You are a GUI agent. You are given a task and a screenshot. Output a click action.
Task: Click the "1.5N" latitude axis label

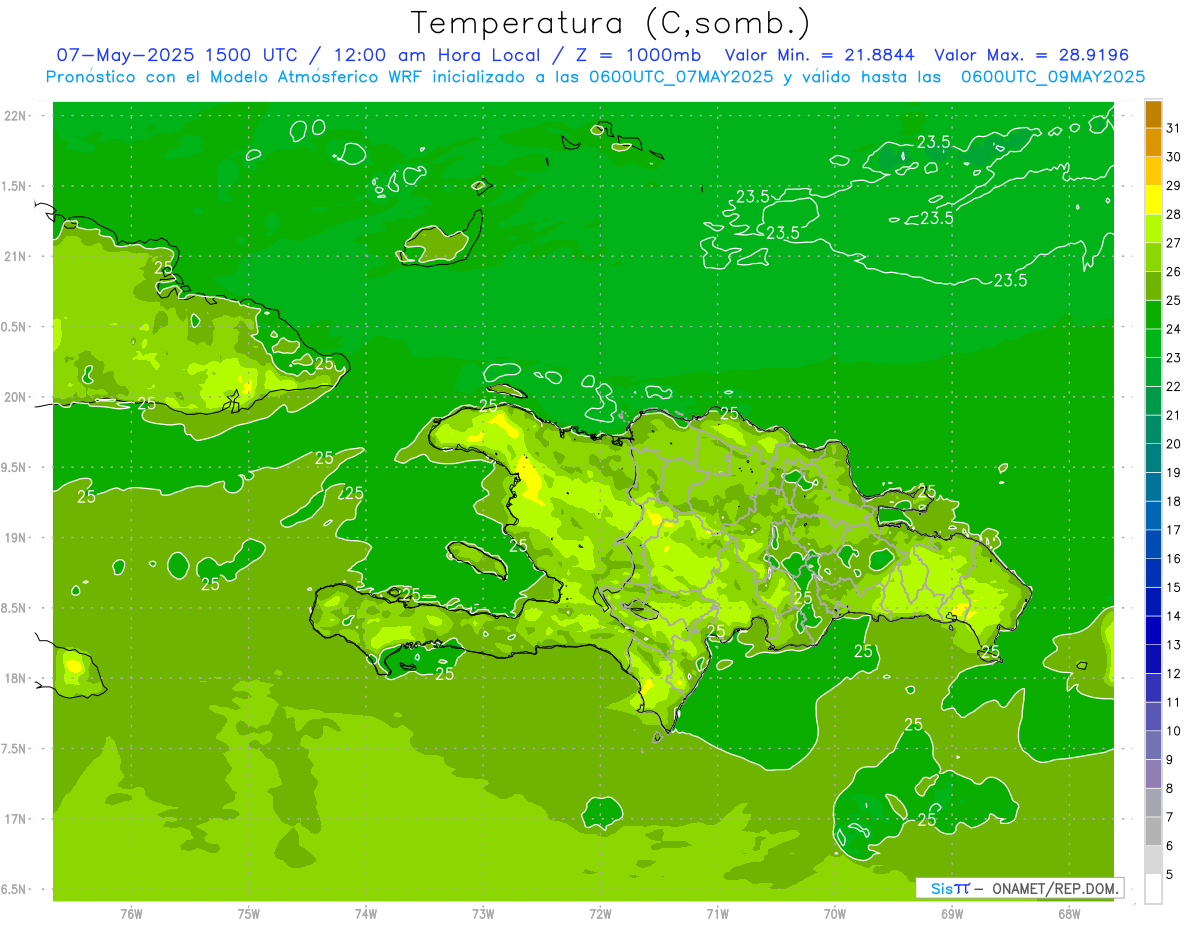14,186
